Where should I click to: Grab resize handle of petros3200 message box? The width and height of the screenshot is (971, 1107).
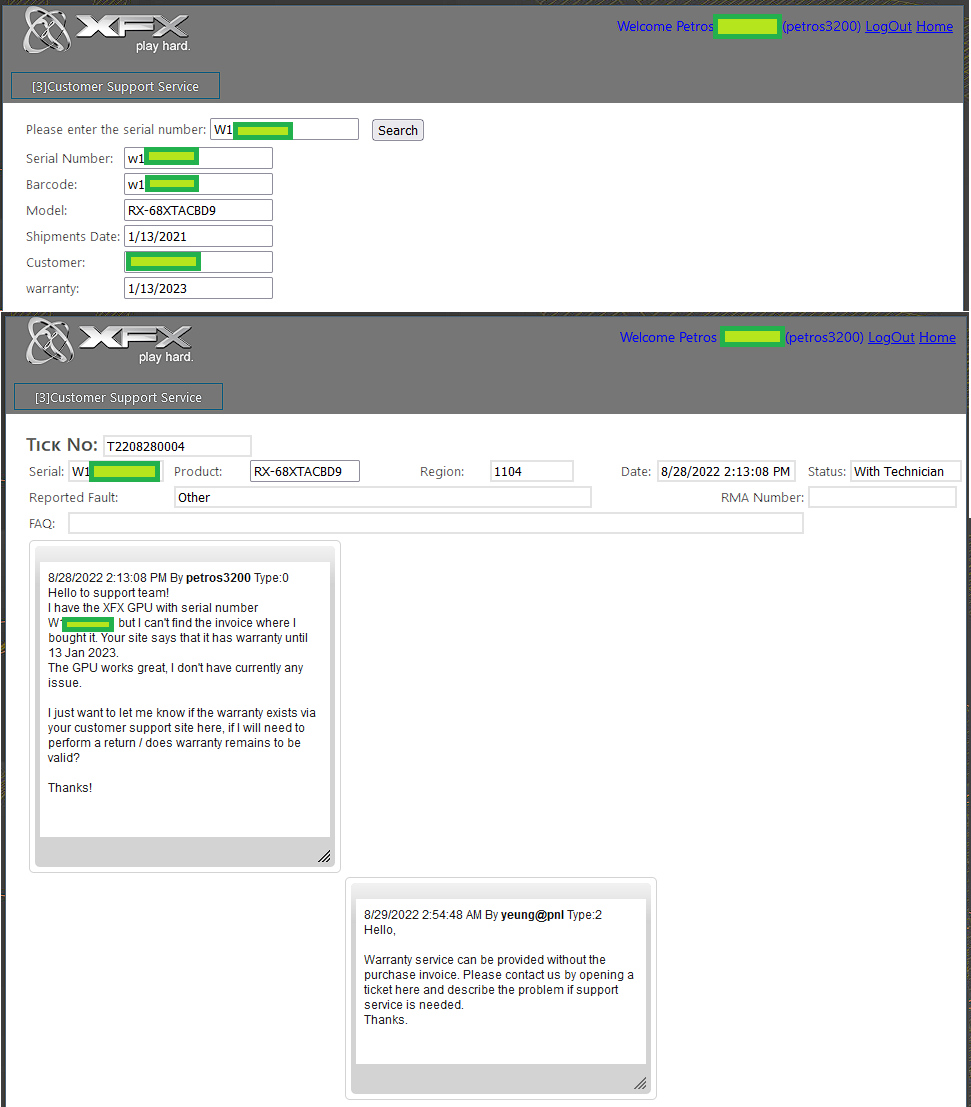pos(324,856)
